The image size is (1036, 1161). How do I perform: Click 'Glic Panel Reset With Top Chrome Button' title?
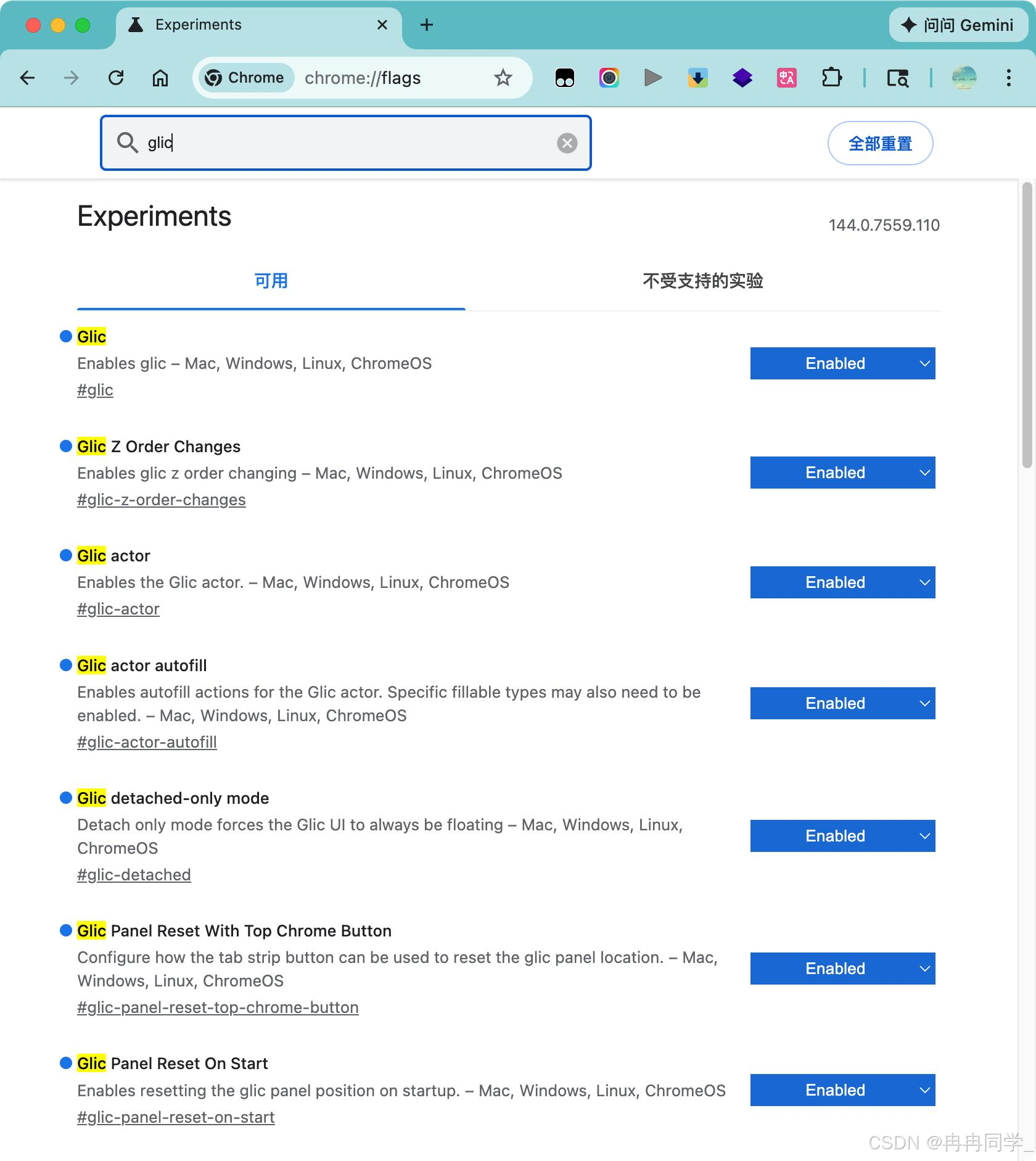click(234, 931)
